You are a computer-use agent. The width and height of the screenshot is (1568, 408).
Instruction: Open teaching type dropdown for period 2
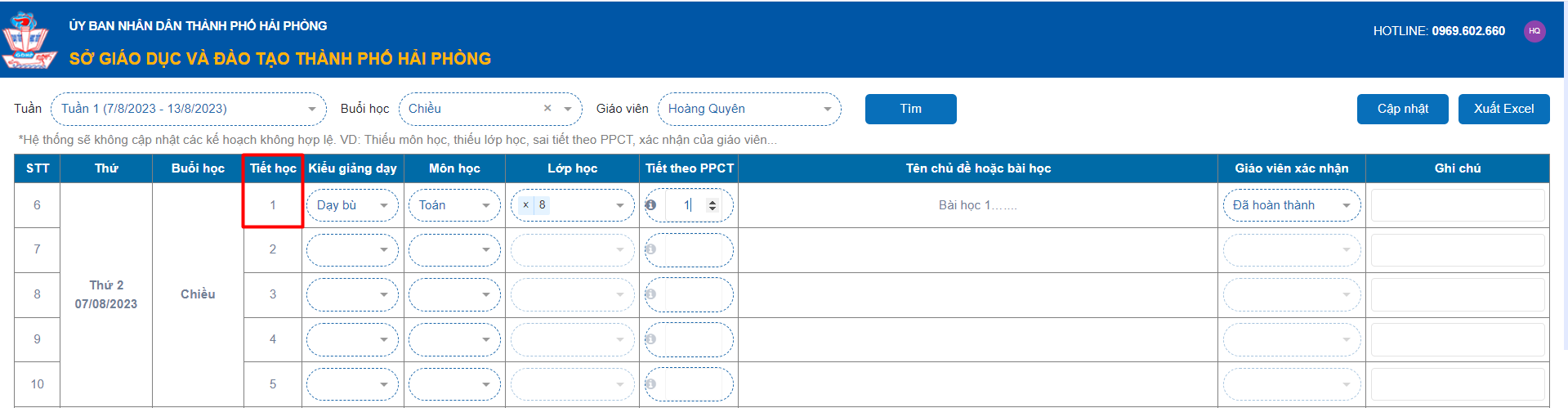click(x=352, y=249)
